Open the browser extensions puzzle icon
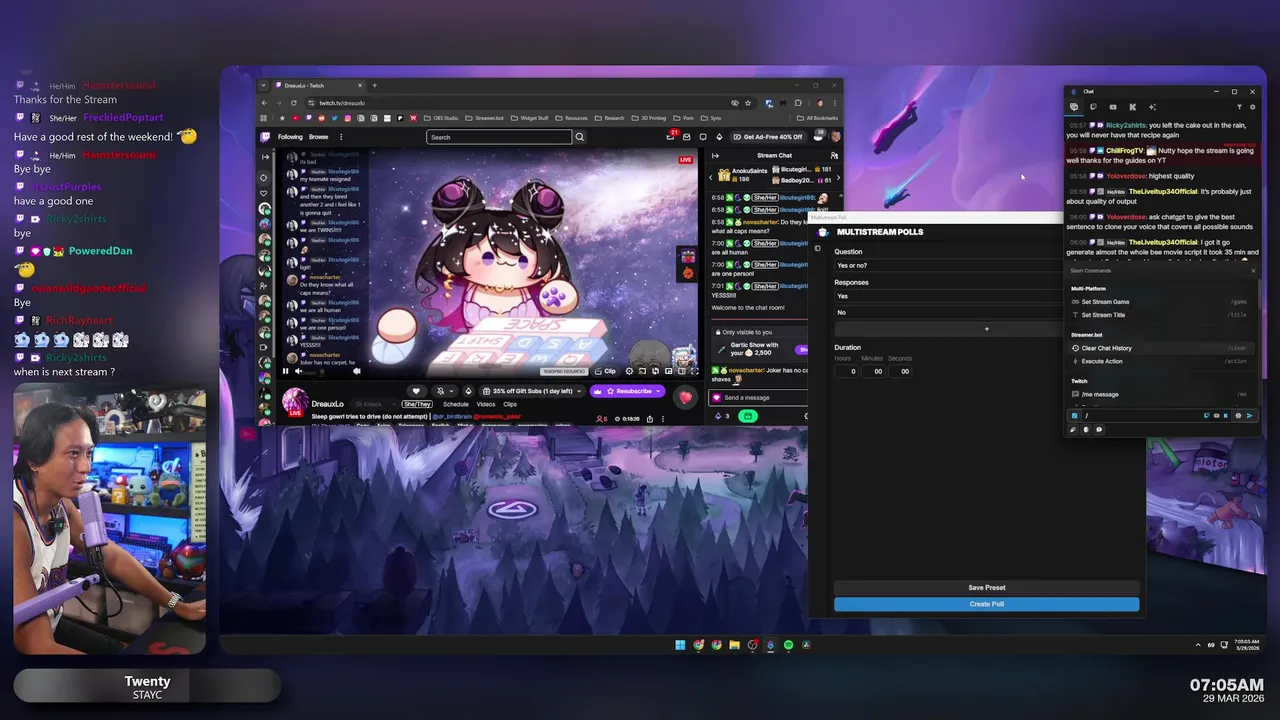This screenshot has width=1280, height=720. pos(798,103)
